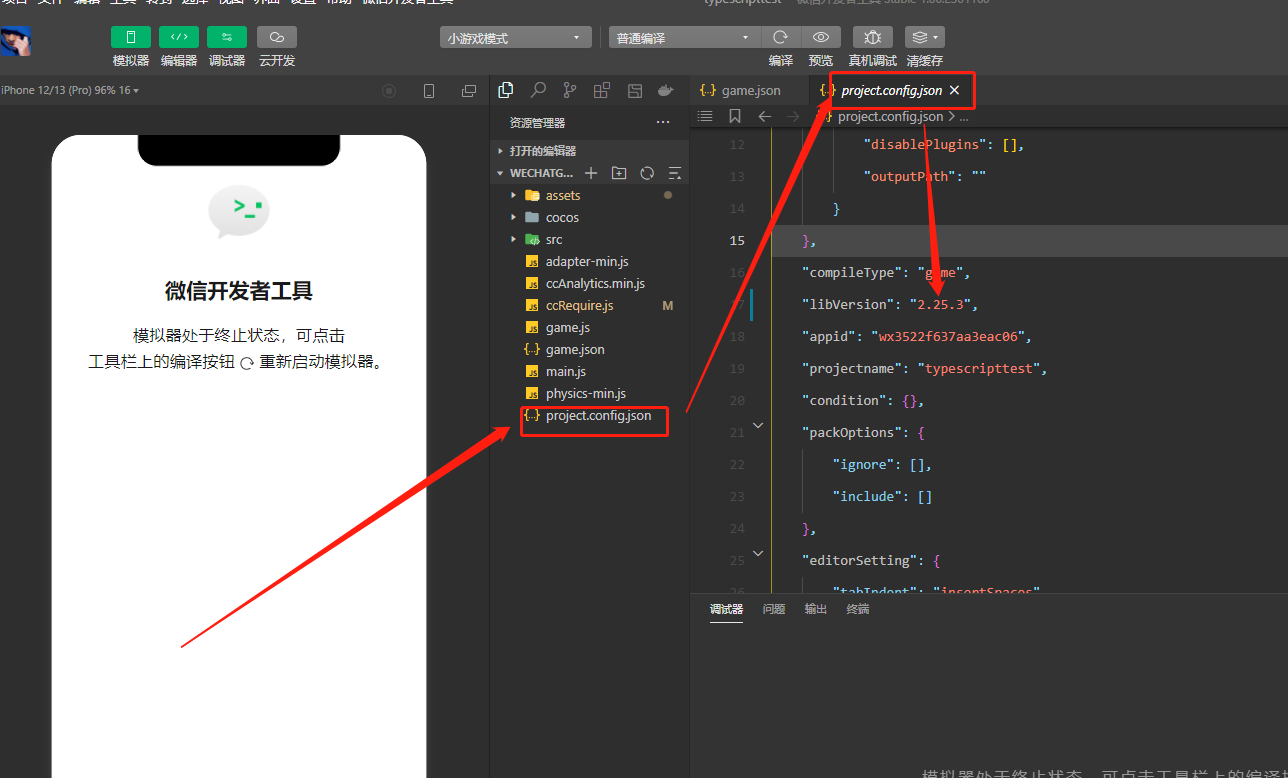The image size is (1288, 778).
Task: Open the 云开发 cloud development button
Action: (x=276, y=37)
